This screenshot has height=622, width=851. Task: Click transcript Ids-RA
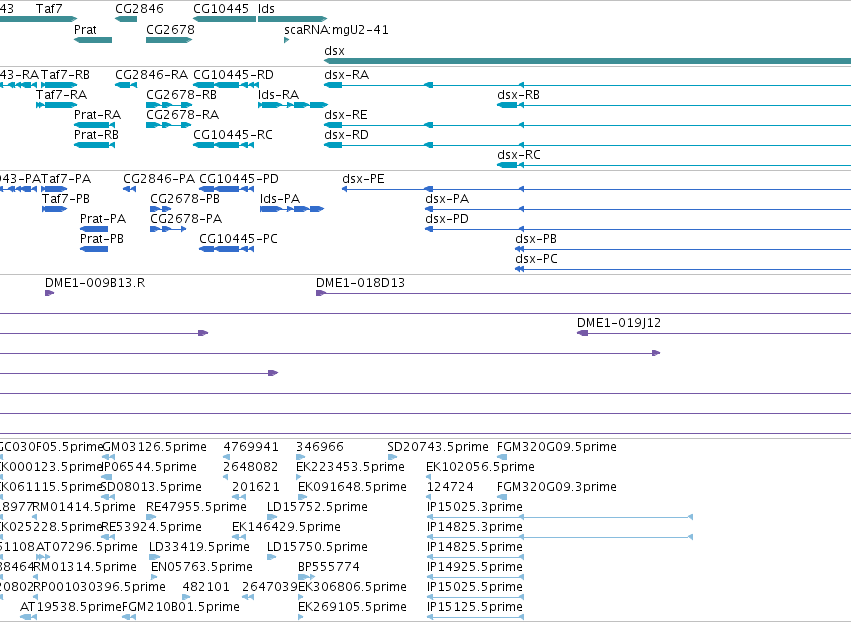(278, 95)
